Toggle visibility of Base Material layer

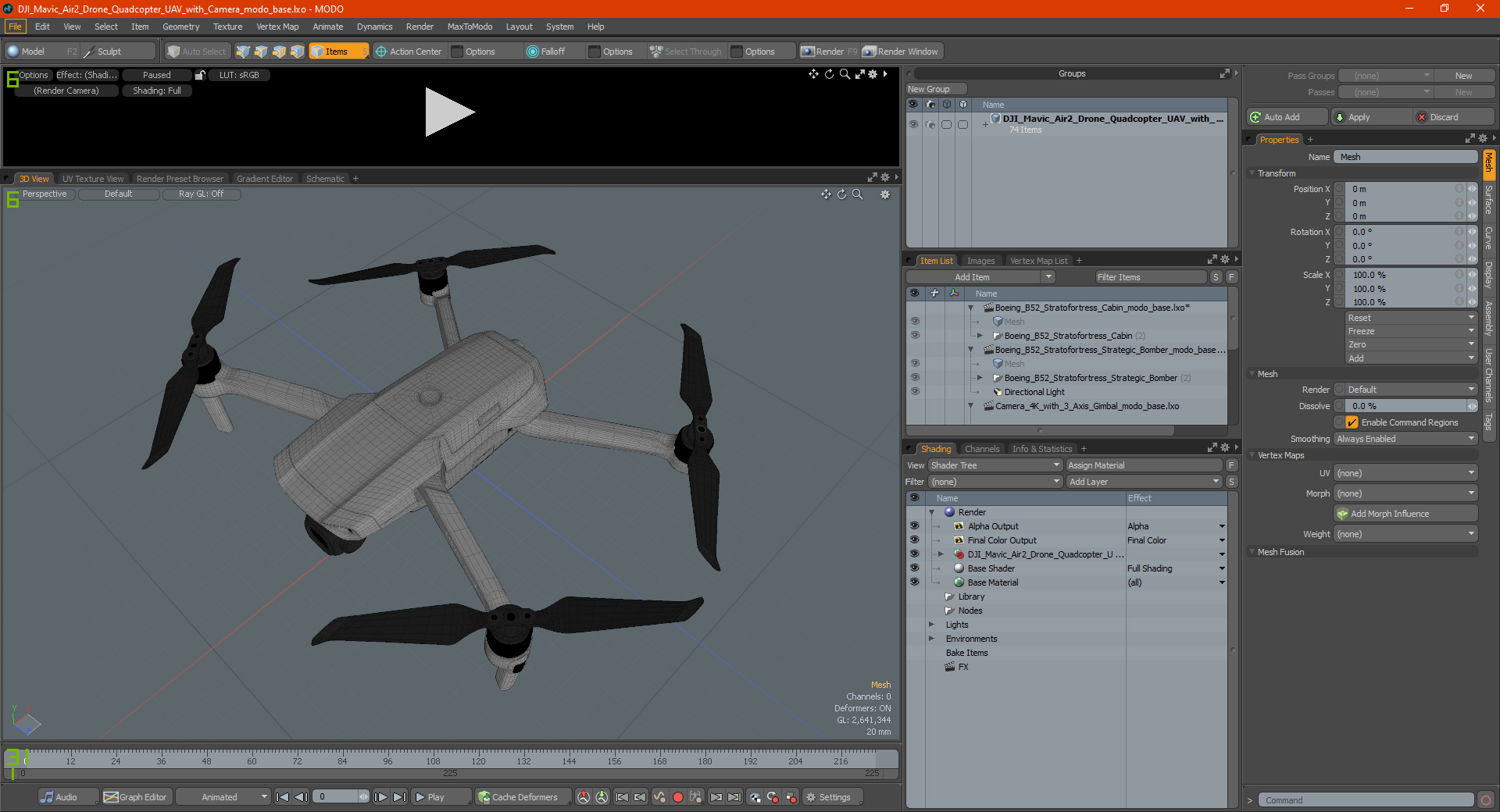[x=914, y=582]
